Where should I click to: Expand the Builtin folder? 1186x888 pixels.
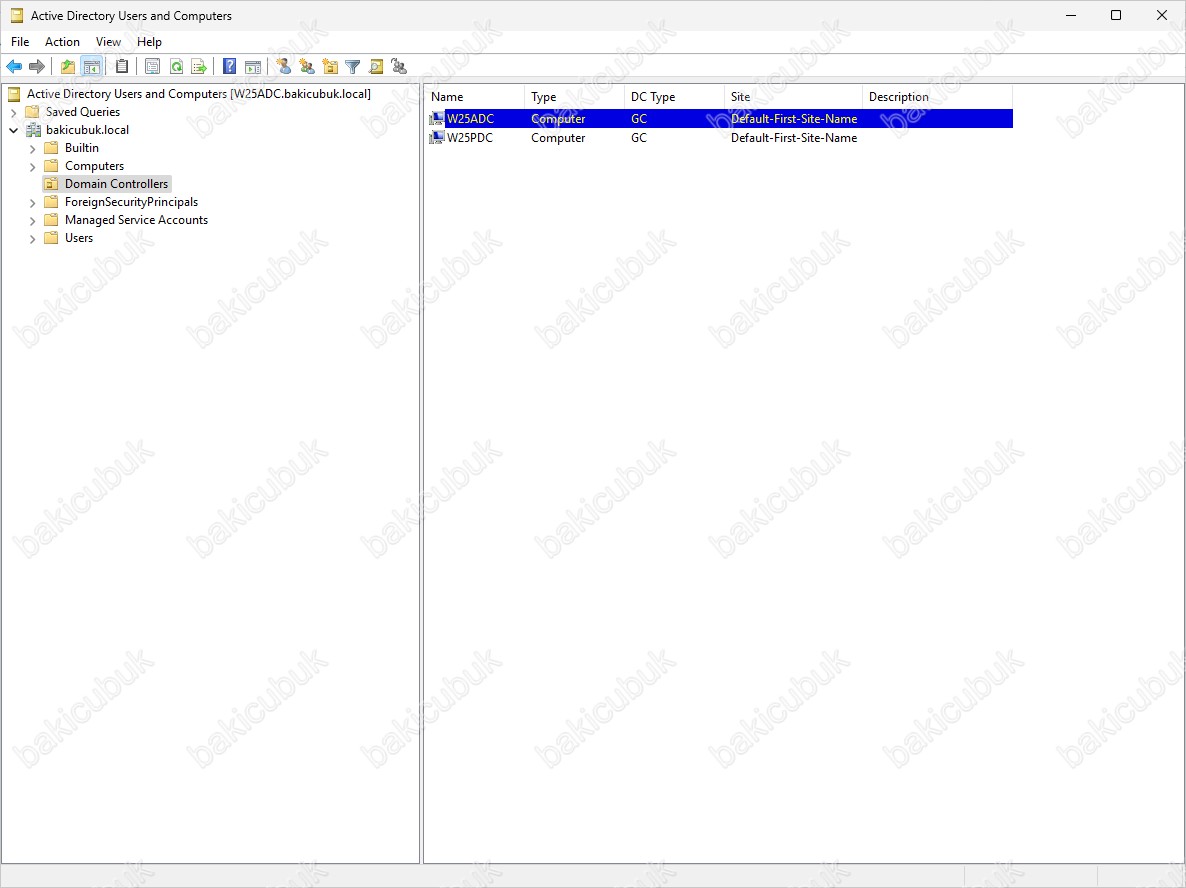(x=33, y=148)
